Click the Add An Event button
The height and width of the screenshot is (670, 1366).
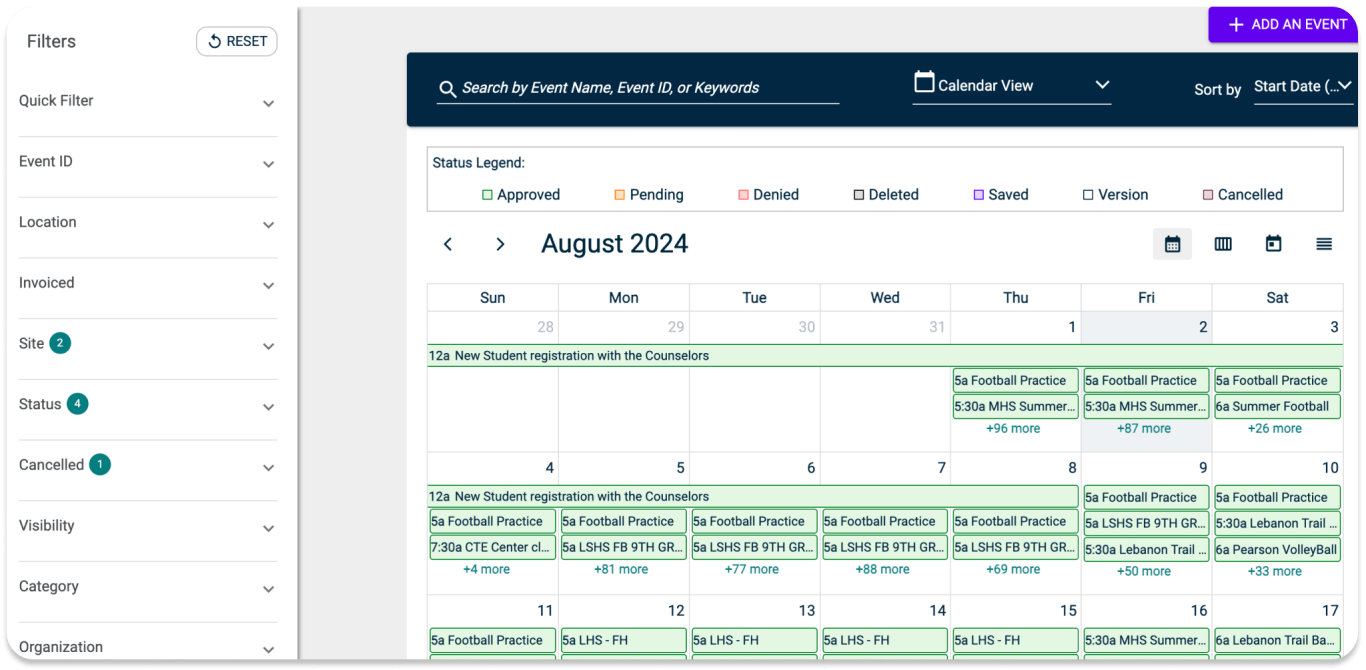1286,24
